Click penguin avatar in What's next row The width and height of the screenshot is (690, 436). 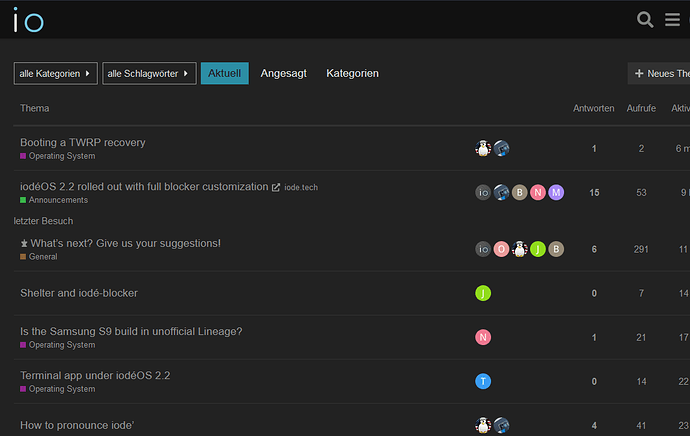[x=519, y=249]
